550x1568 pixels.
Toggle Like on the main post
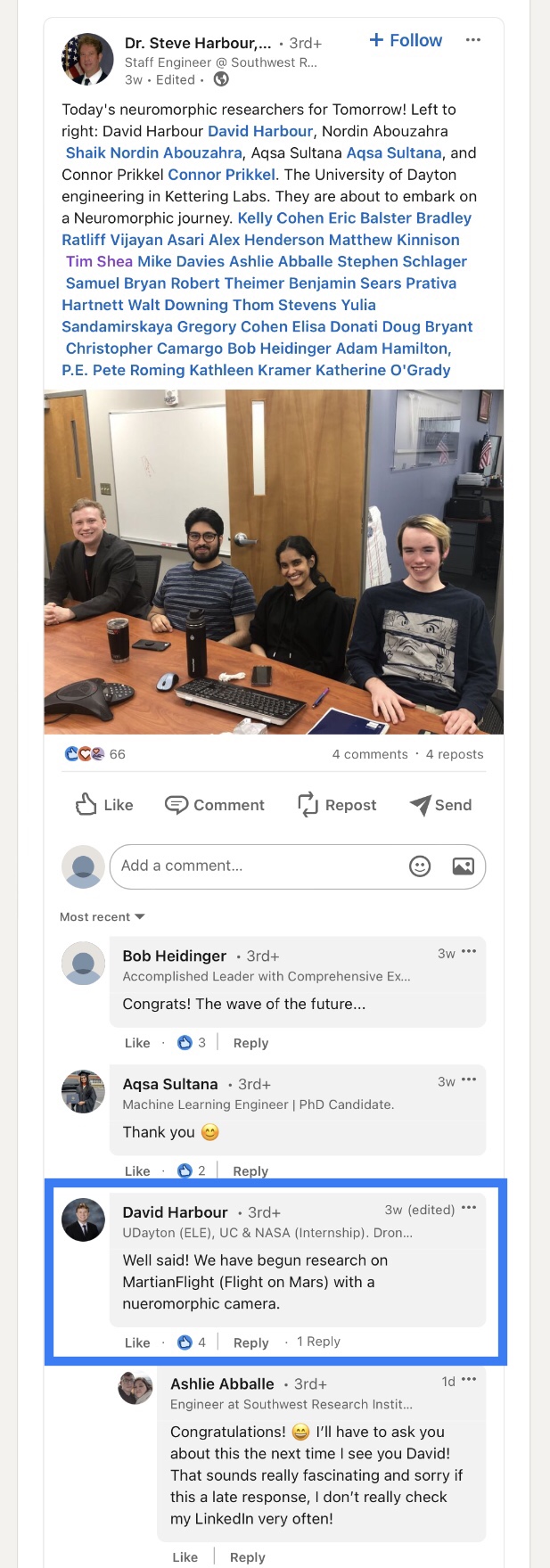(104, 805)
